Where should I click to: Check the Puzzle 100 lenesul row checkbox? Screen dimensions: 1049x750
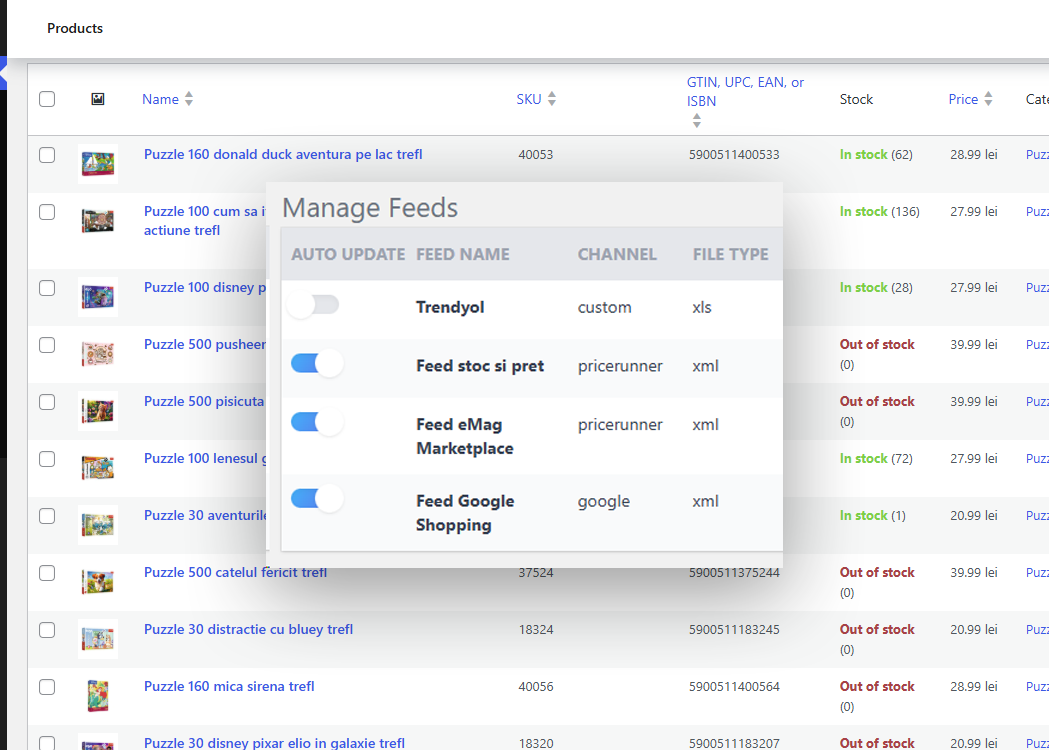[47, 459]
